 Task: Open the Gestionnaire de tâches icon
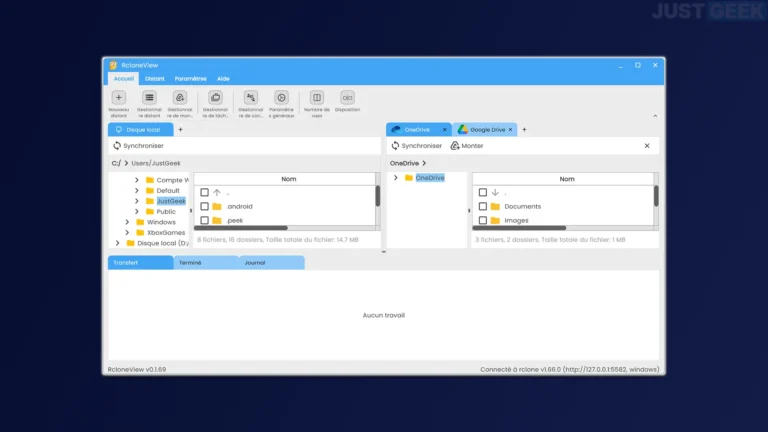pos(215,97)
